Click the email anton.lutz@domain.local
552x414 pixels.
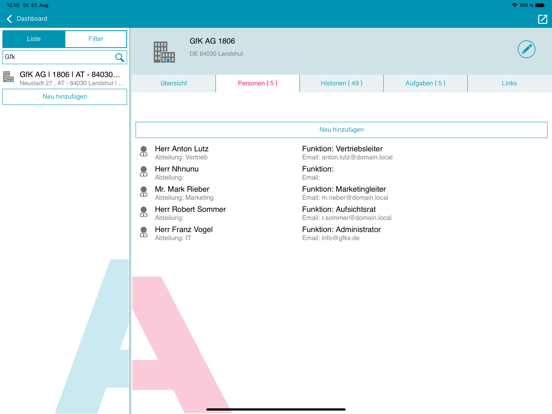[x=357, y=157]
